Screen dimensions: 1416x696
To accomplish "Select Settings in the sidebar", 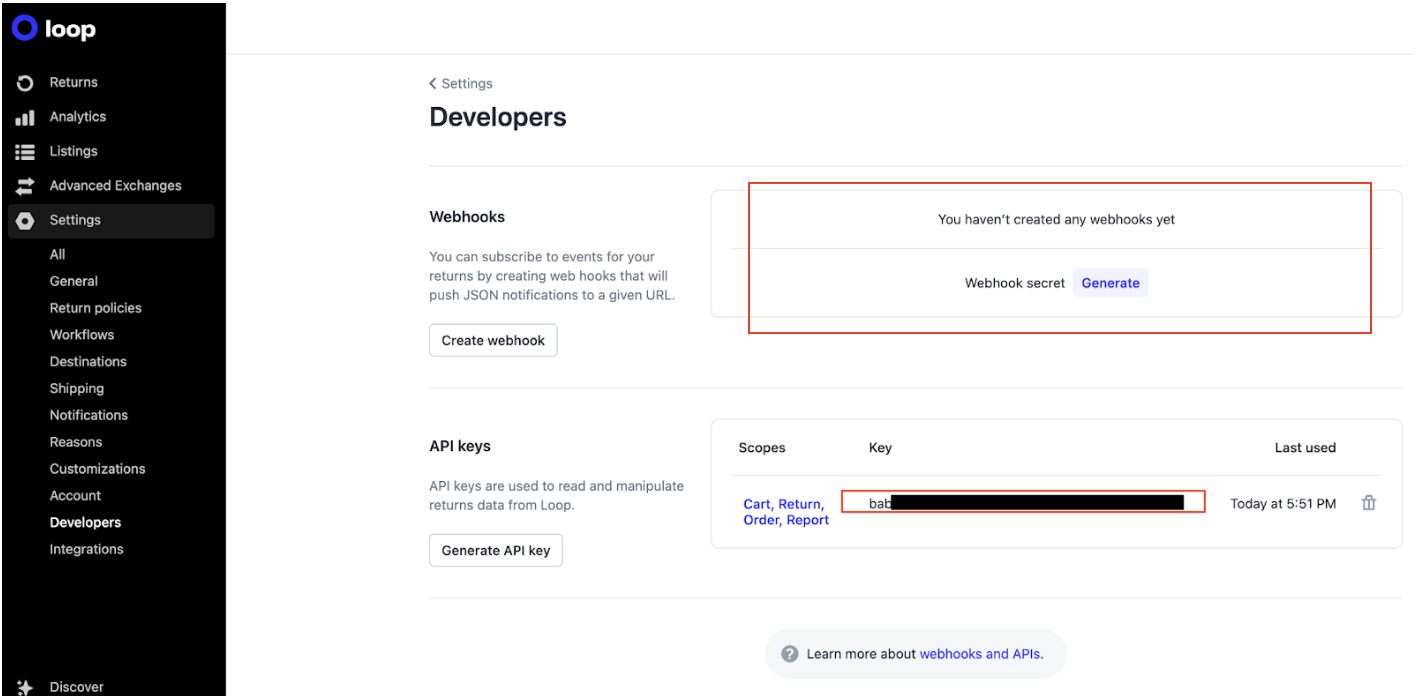I will [x=111, y=220].
